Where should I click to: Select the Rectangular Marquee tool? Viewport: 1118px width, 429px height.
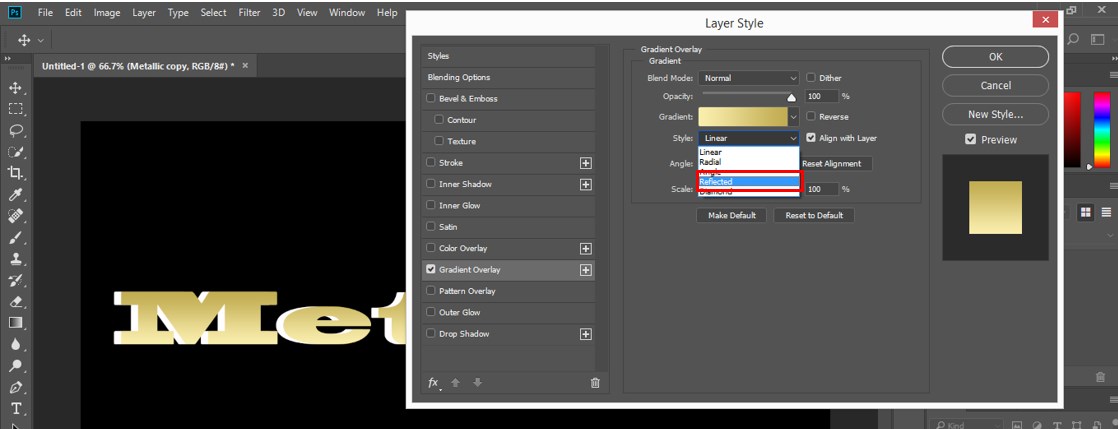[x=15, y=109]
